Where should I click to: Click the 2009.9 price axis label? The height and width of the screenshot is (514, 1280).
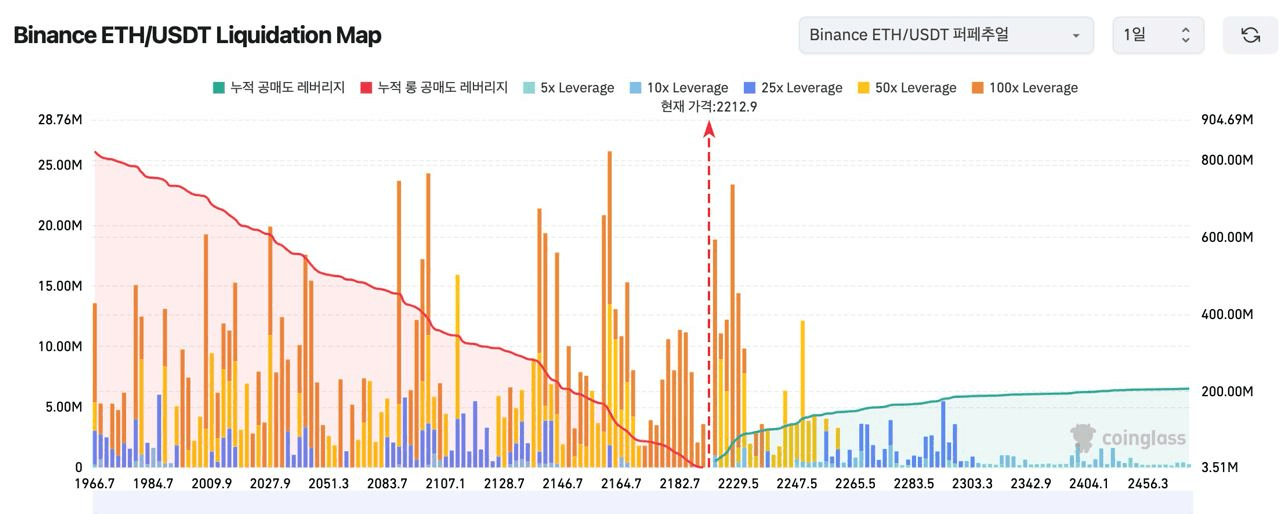211,484
